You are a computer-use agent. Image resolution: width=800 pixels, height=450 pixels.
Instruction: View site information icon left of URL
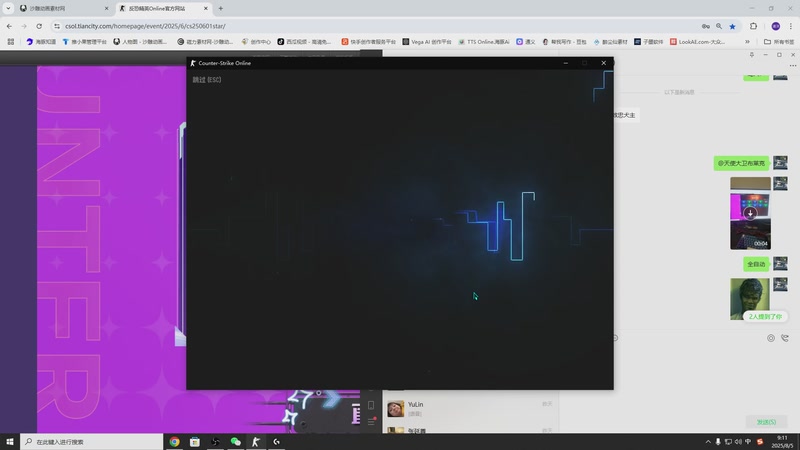coord(57,26)
